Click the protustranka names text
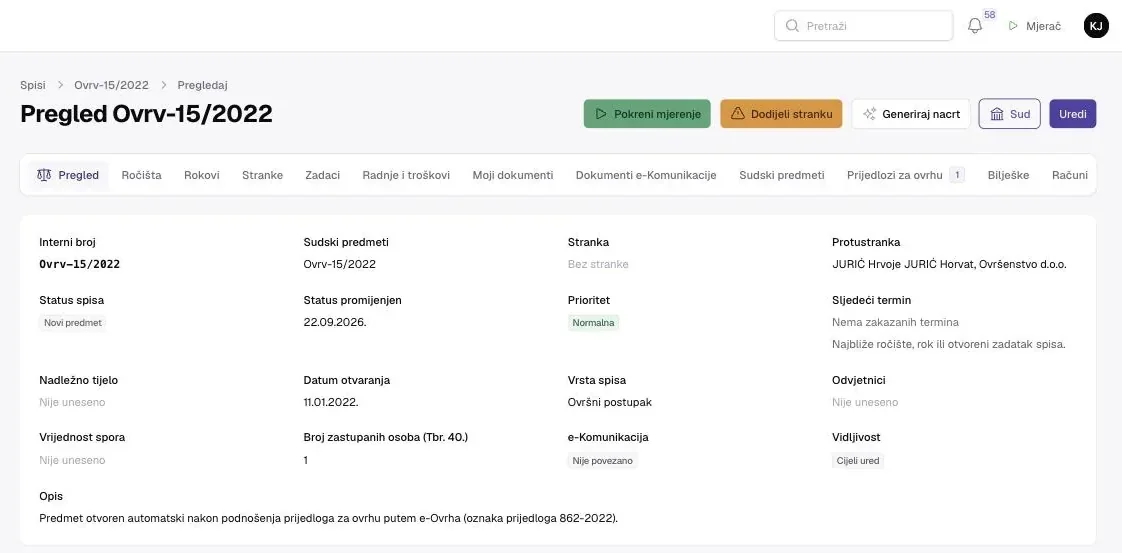 949,264
